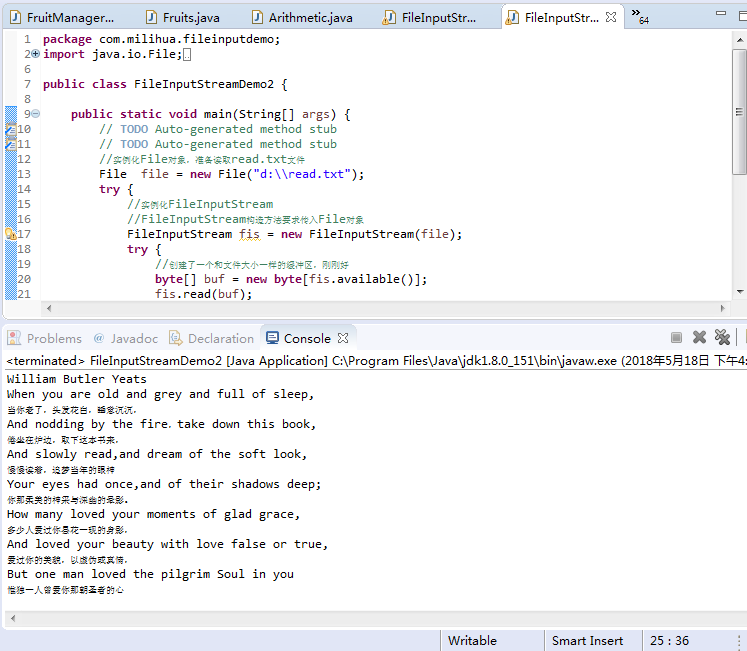Click the terminated launch description text
The image size is (747, 651).
pos(376,361)
